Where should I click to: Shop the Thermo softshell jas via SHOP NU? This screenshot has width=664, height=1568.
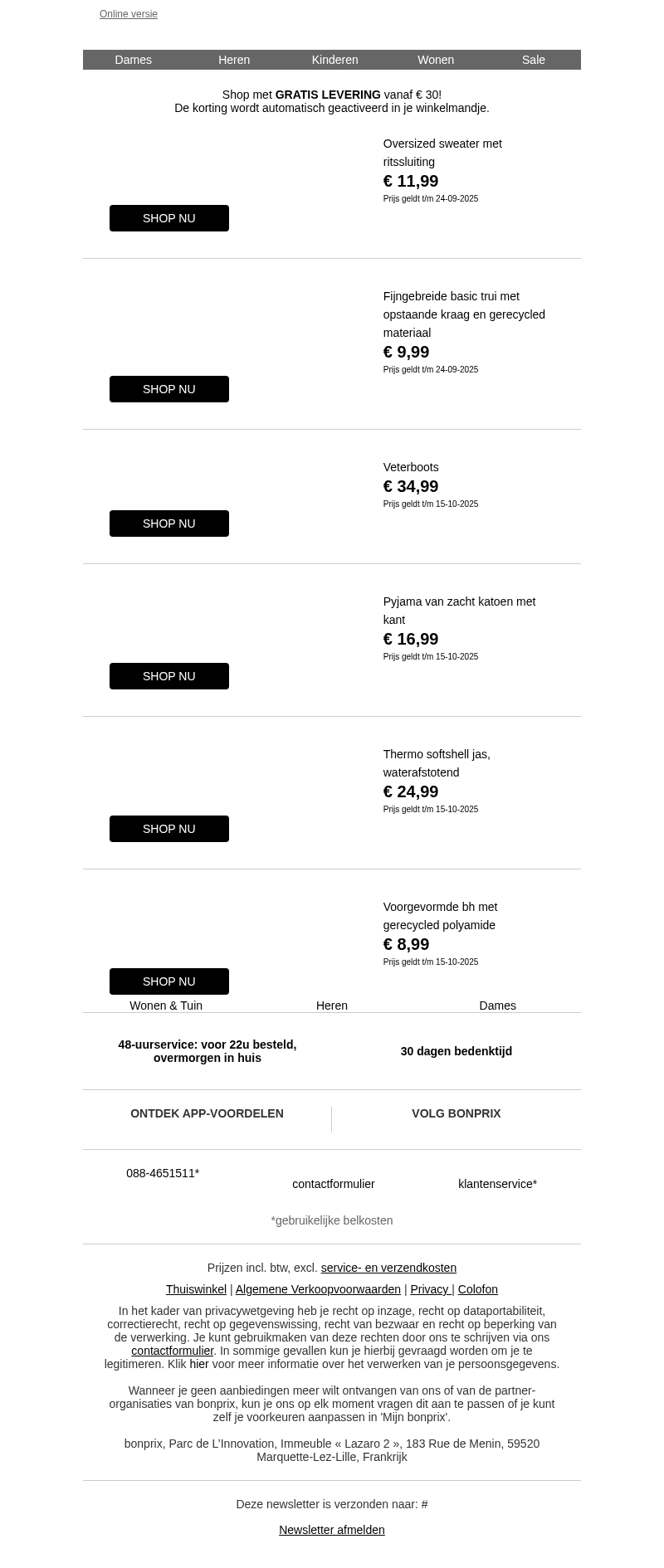pos(169,829)
